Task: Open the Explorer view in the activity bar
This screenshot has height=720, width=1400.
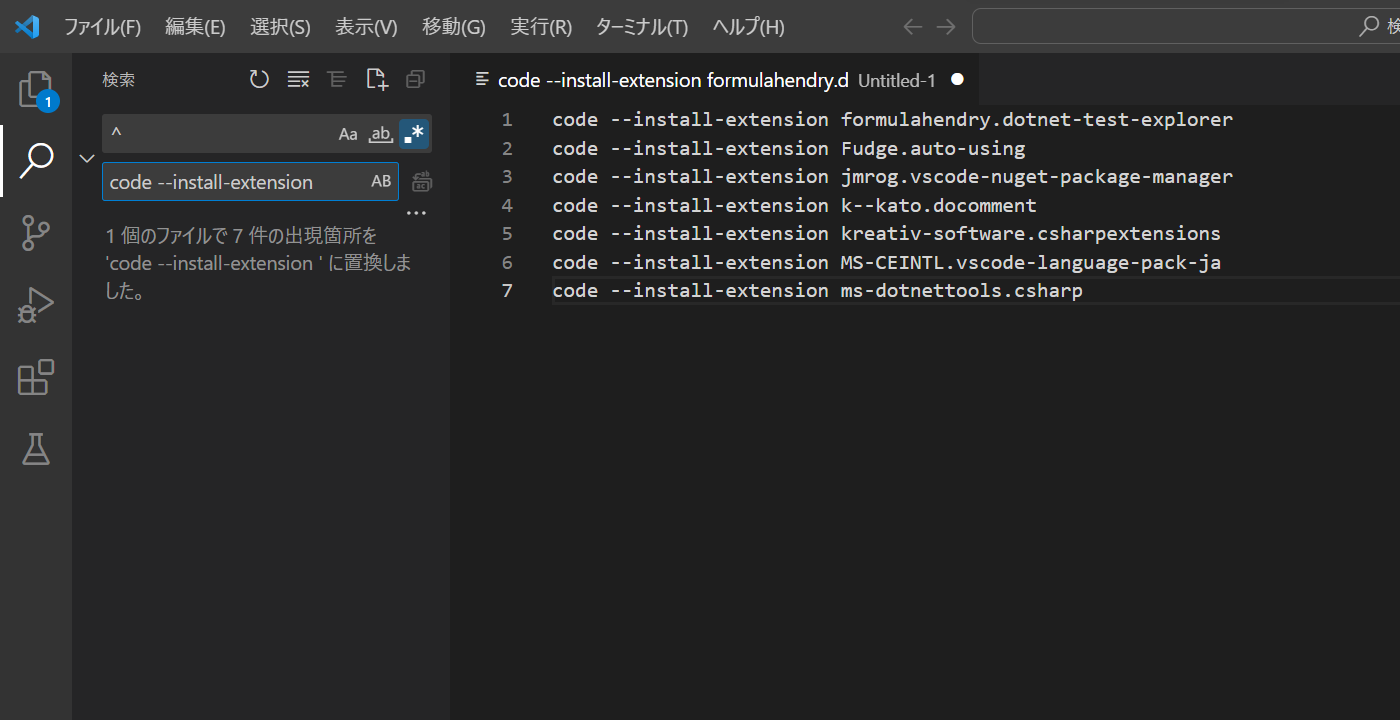Action: (x=35, y=90)
